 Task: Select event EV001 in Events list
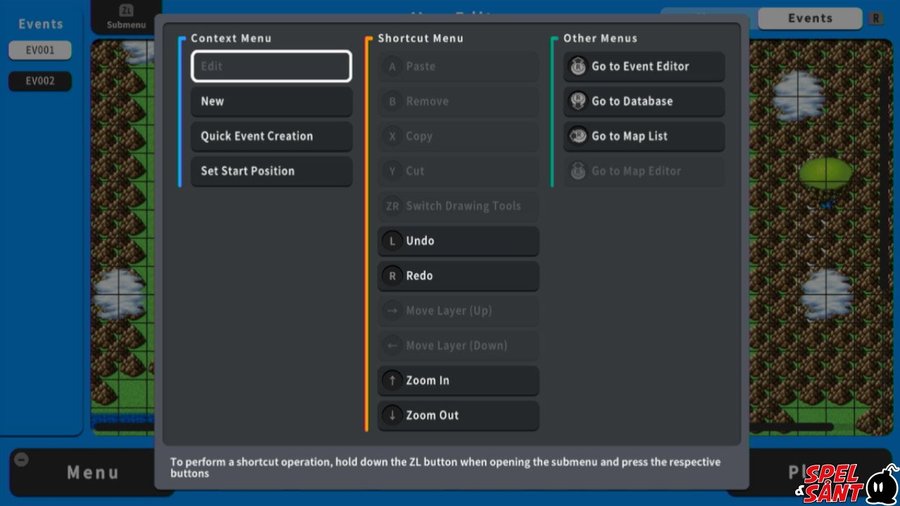point(40,50)
